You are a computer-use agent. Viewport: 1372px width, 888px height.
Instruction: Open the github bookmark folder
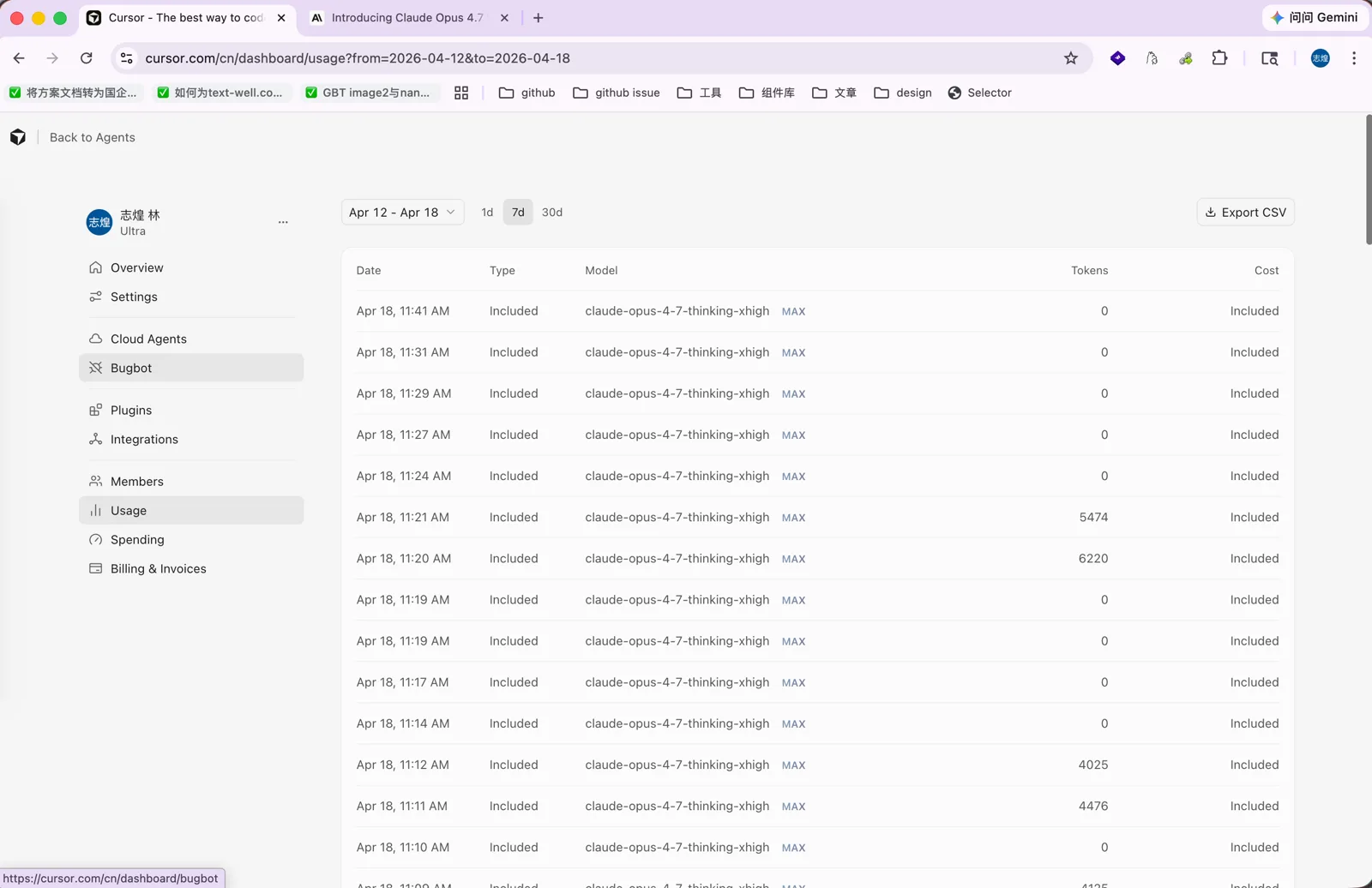(527, 93)
